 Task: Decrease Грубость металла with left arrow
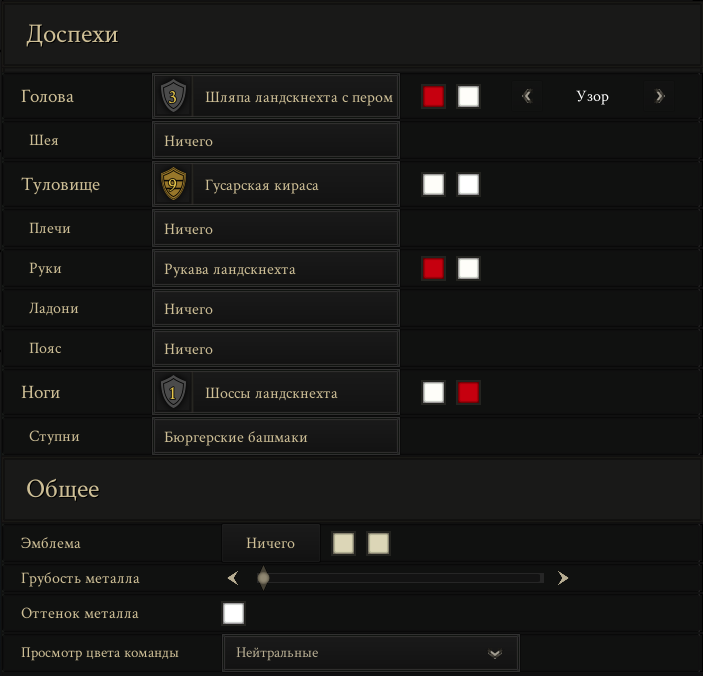tap(233, 578)
